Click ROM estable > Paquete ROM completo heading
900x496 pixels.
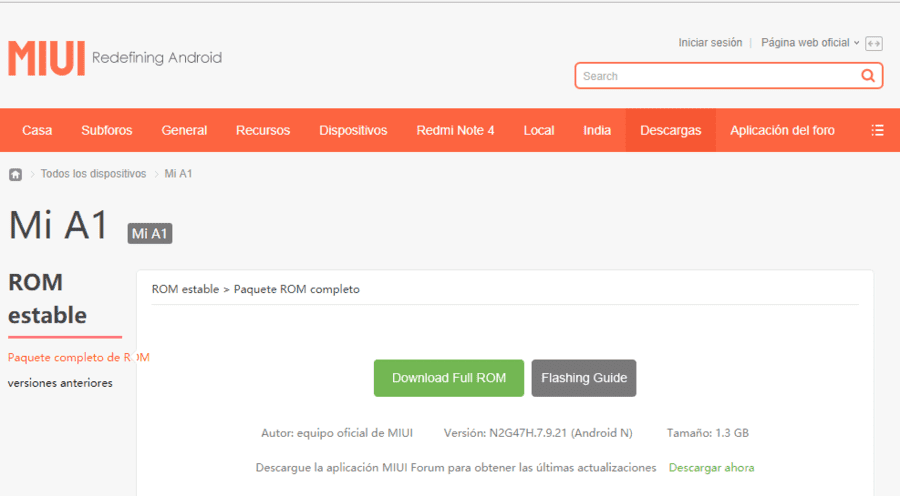click(255, 289)
